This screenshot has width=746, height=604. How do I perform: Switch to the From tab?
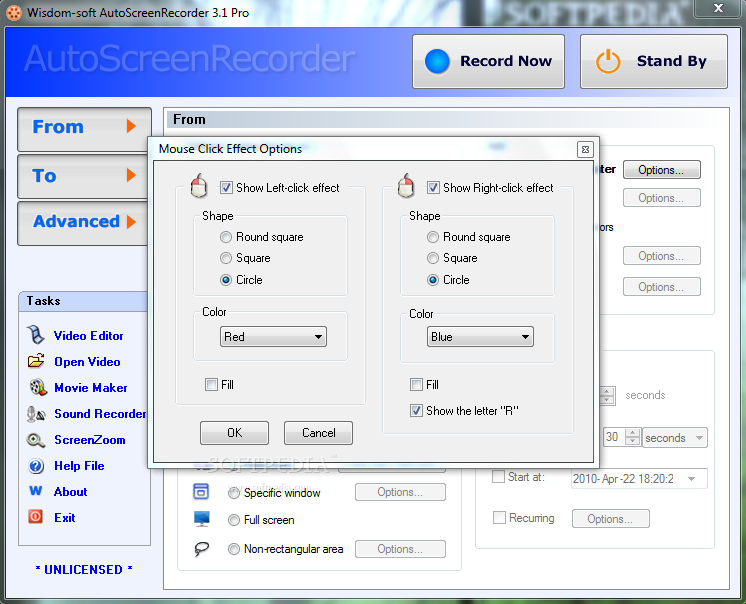[x=85, y=129]
